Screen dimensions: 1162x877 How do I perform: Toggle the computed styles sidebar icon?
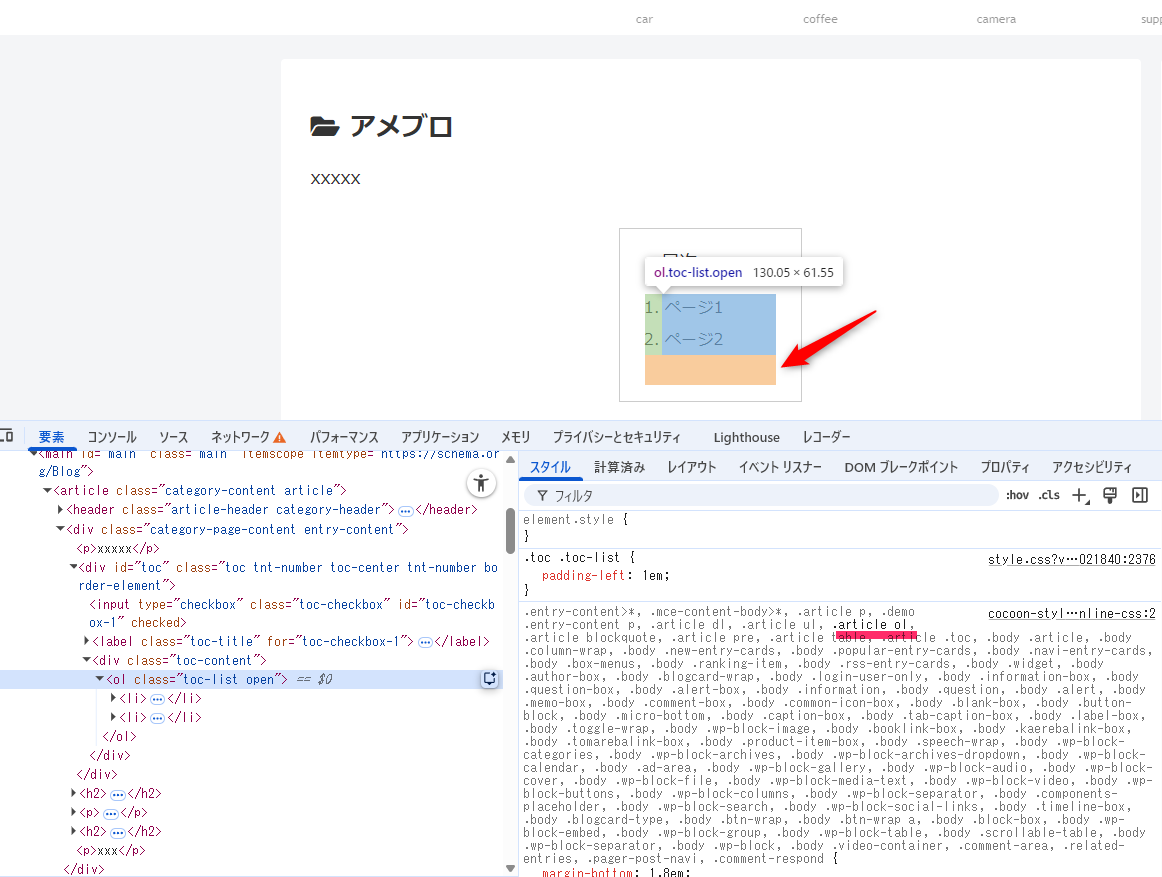coord(1139,496)
